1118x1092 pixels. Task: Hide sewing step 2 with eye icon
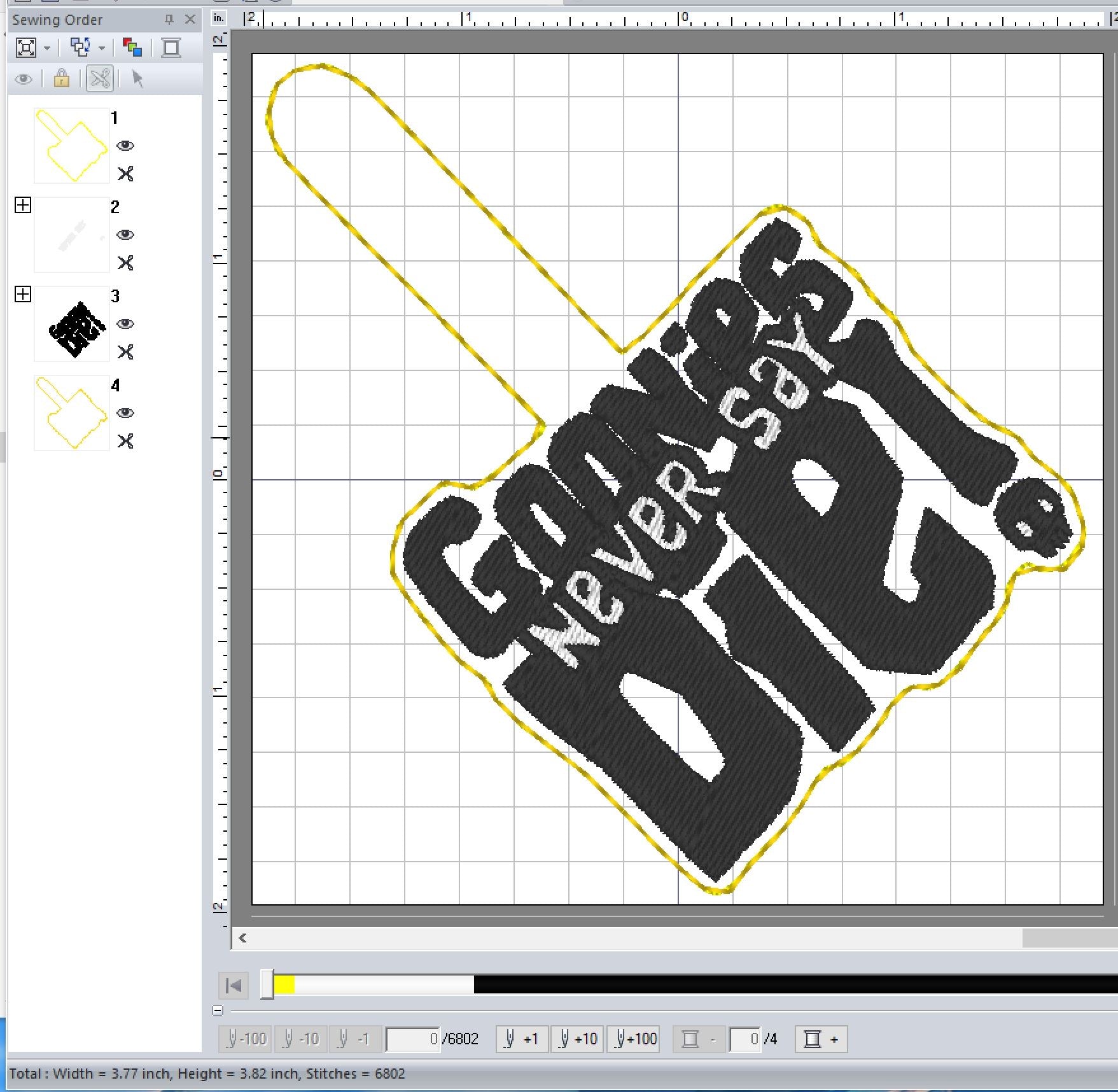tap(125, 235)
